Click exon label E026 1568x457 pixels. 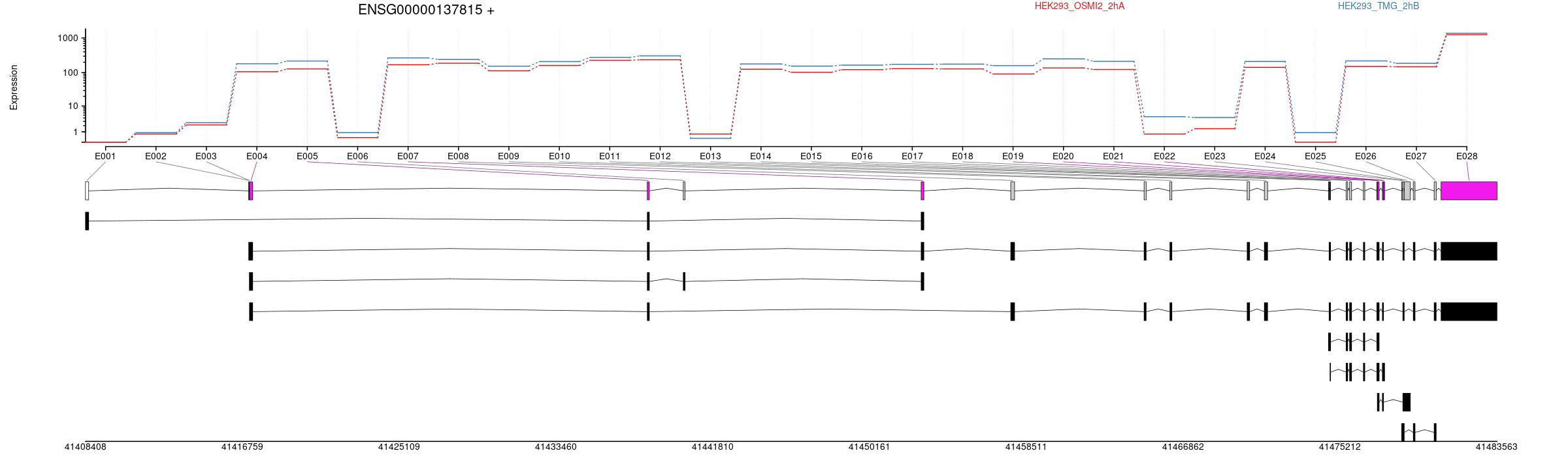1365,156
